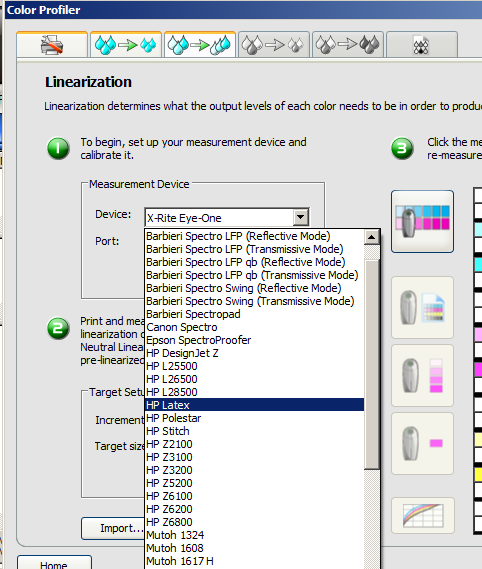Screen dimensions: 482x569
Task: Open the grayed-out tab with fading drops
Action: (x=274, y=45)
